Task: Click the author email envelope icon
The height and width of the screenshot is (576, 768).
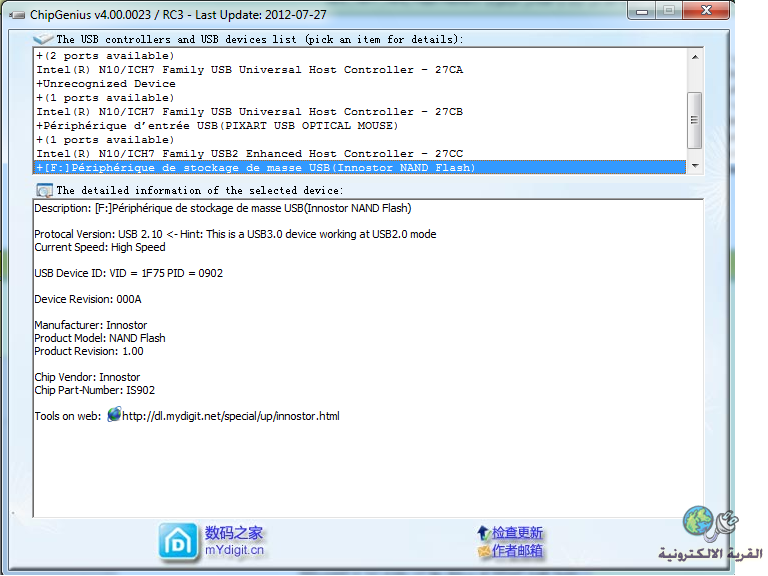Action: point(484,552)
